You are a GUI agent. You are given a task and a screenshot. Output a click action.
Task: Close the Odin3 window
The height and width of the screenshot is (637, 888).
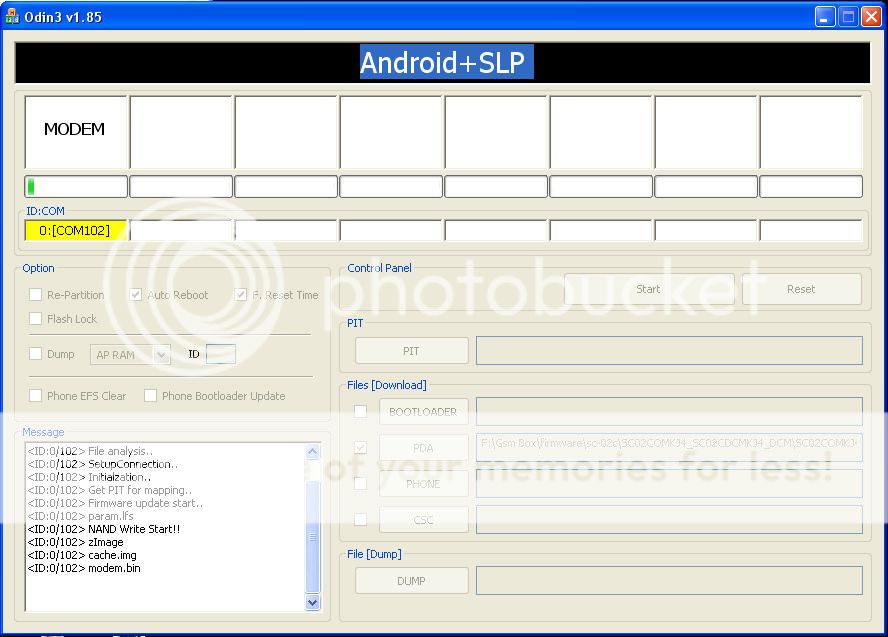(x=871, y=16)
